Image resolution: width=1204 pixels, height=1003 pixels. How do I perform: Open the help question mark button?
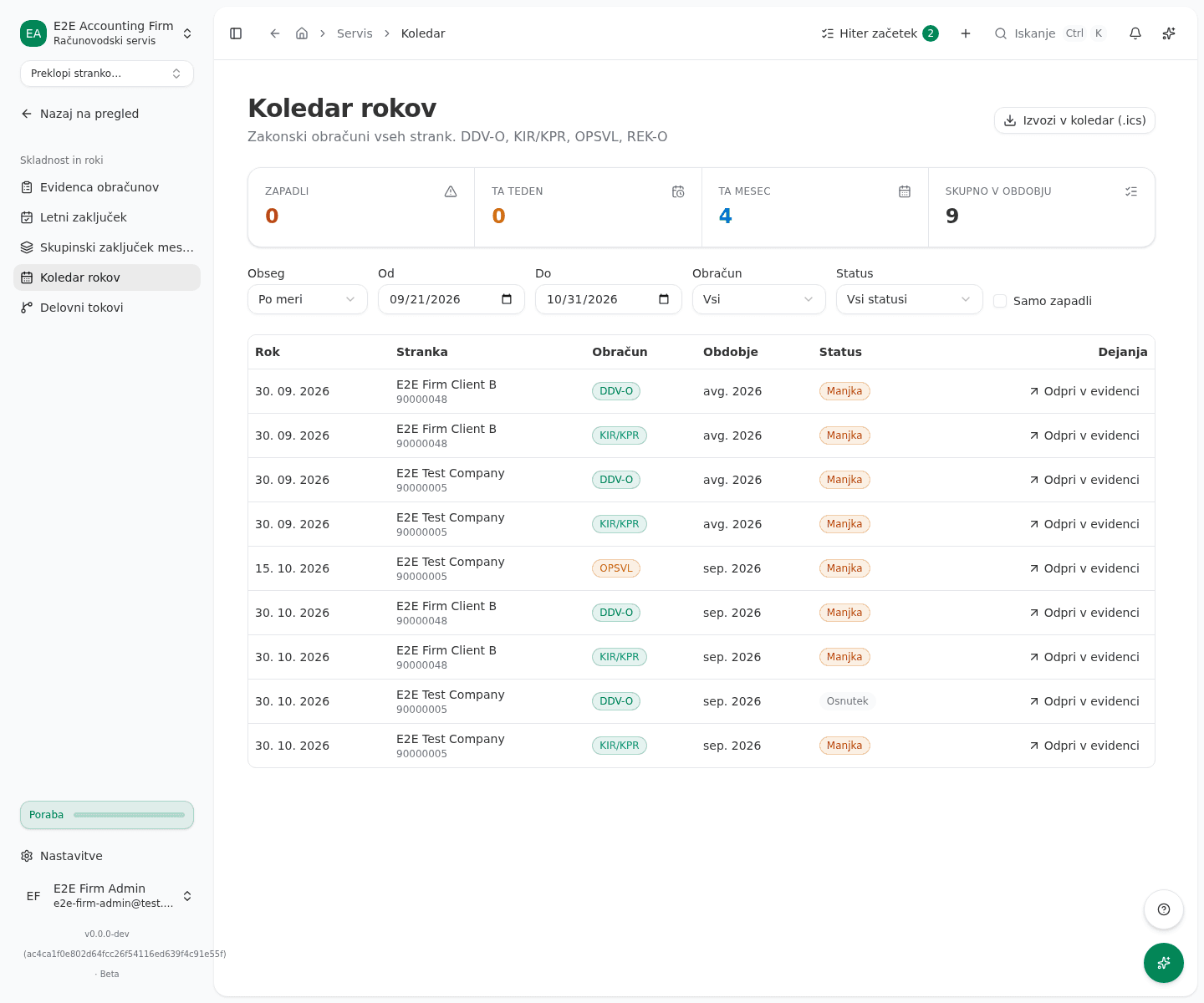[1164, 909]
